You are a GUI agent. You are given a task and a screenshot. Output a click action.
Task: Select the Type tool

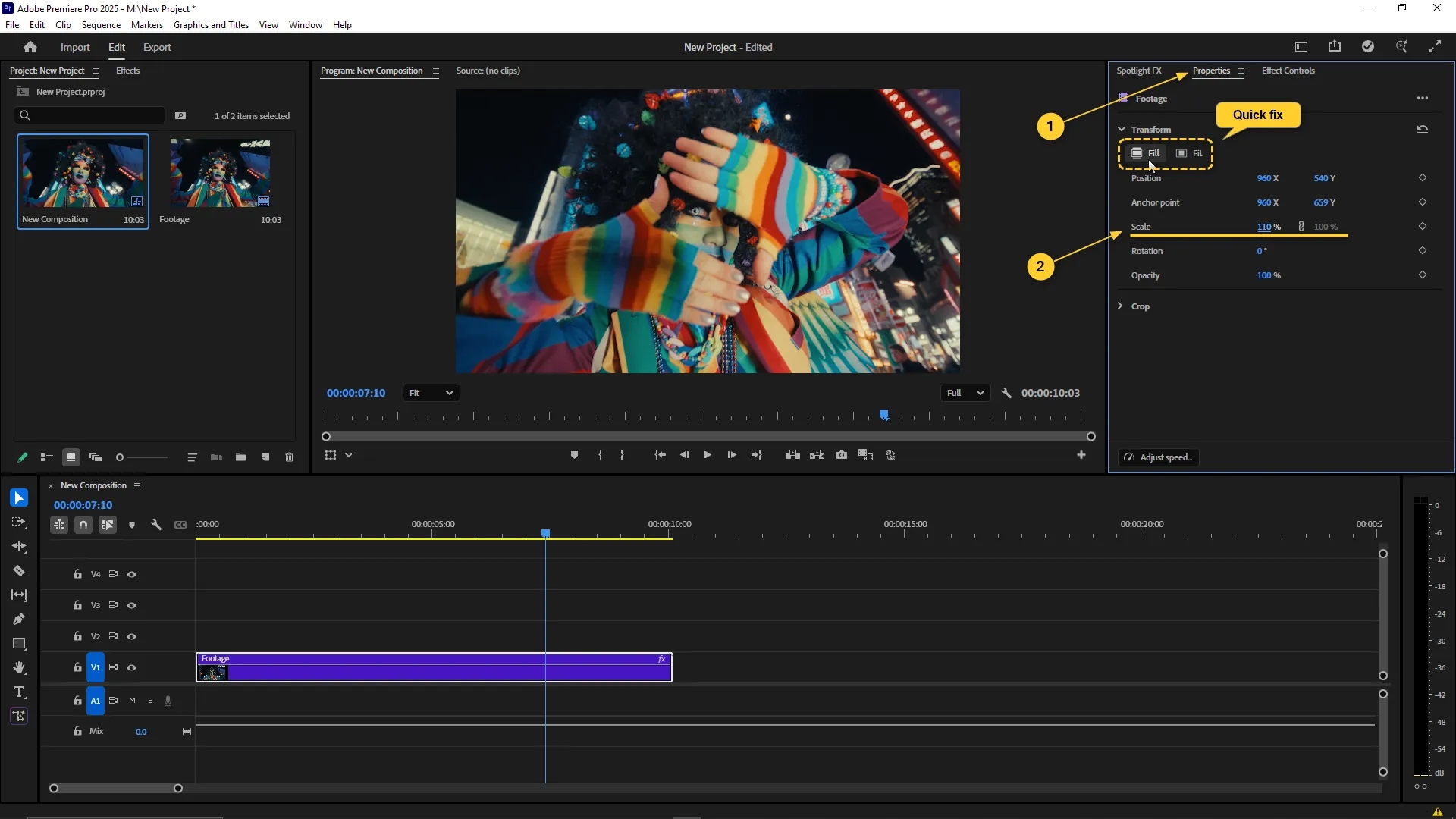[x=19, y=692]
